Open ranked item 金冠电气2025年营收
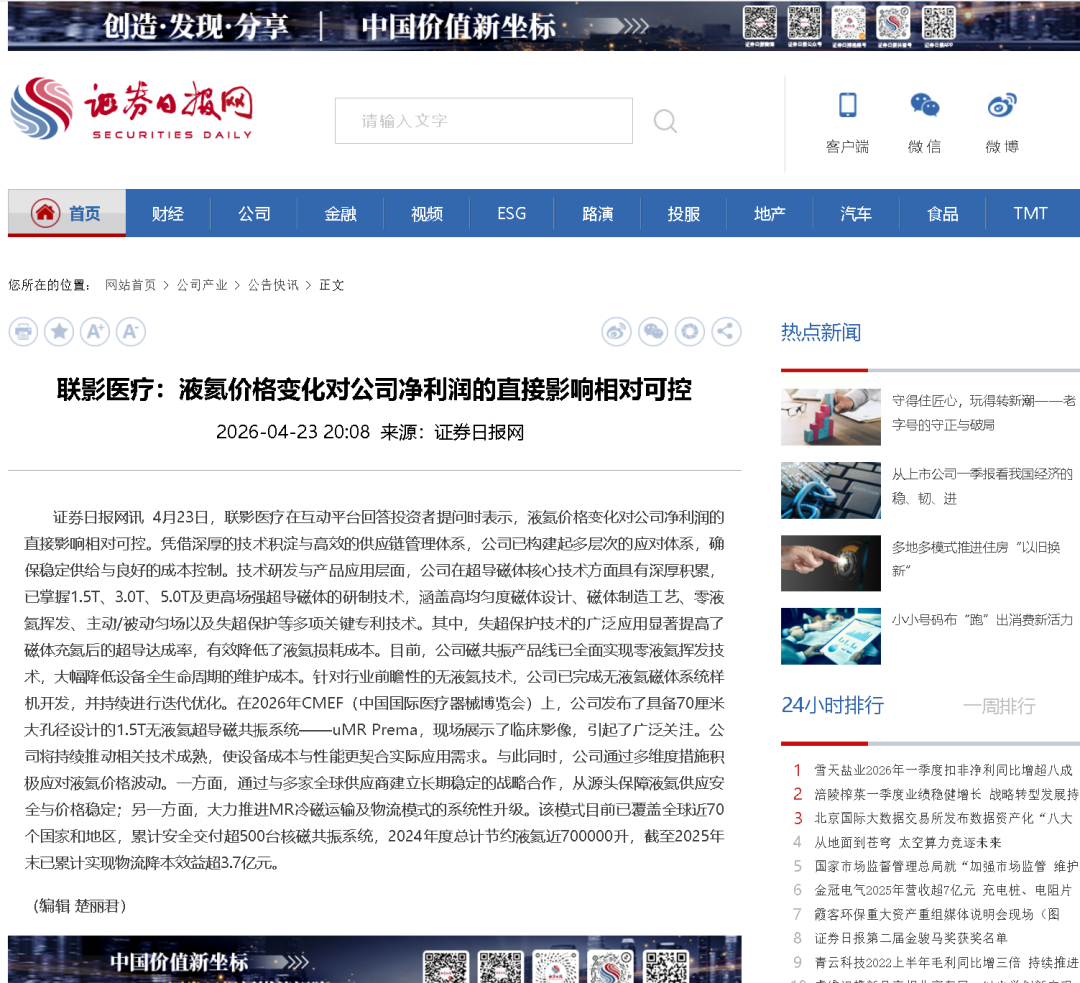This screenshot has height=983, width=1080. tap(943, 890)
